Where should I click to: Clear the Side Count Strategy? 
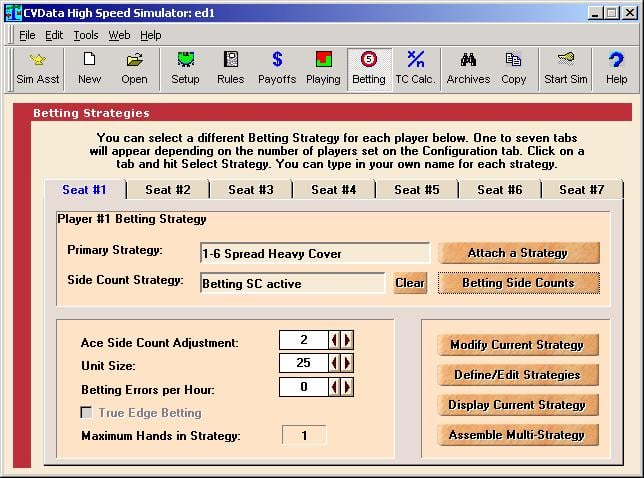410,283
